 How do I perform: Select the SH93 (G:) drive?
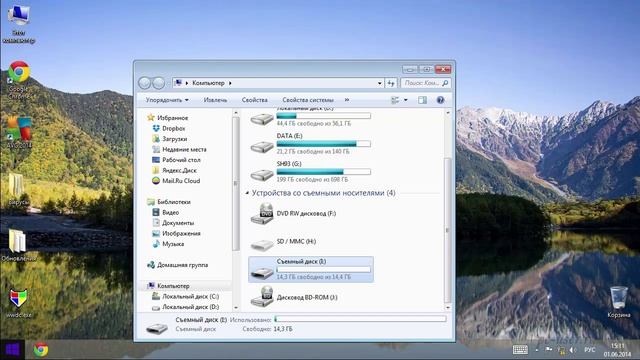(x=311, y=171)
